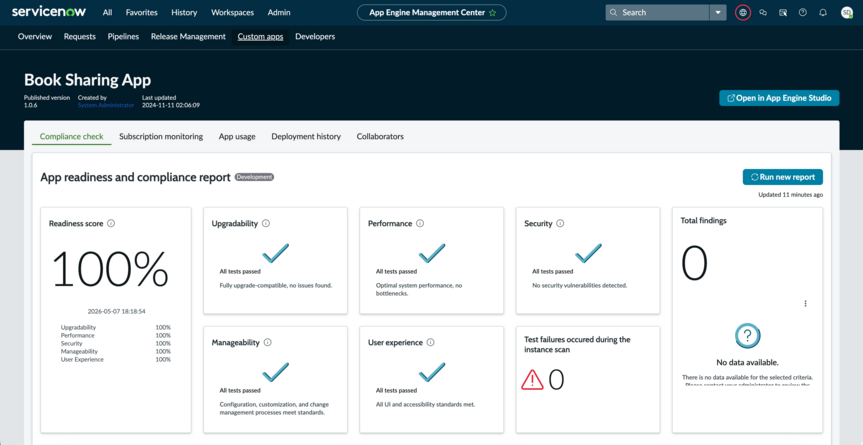
Task: Click the info icon next to User experience
Action: coord(430,342)
